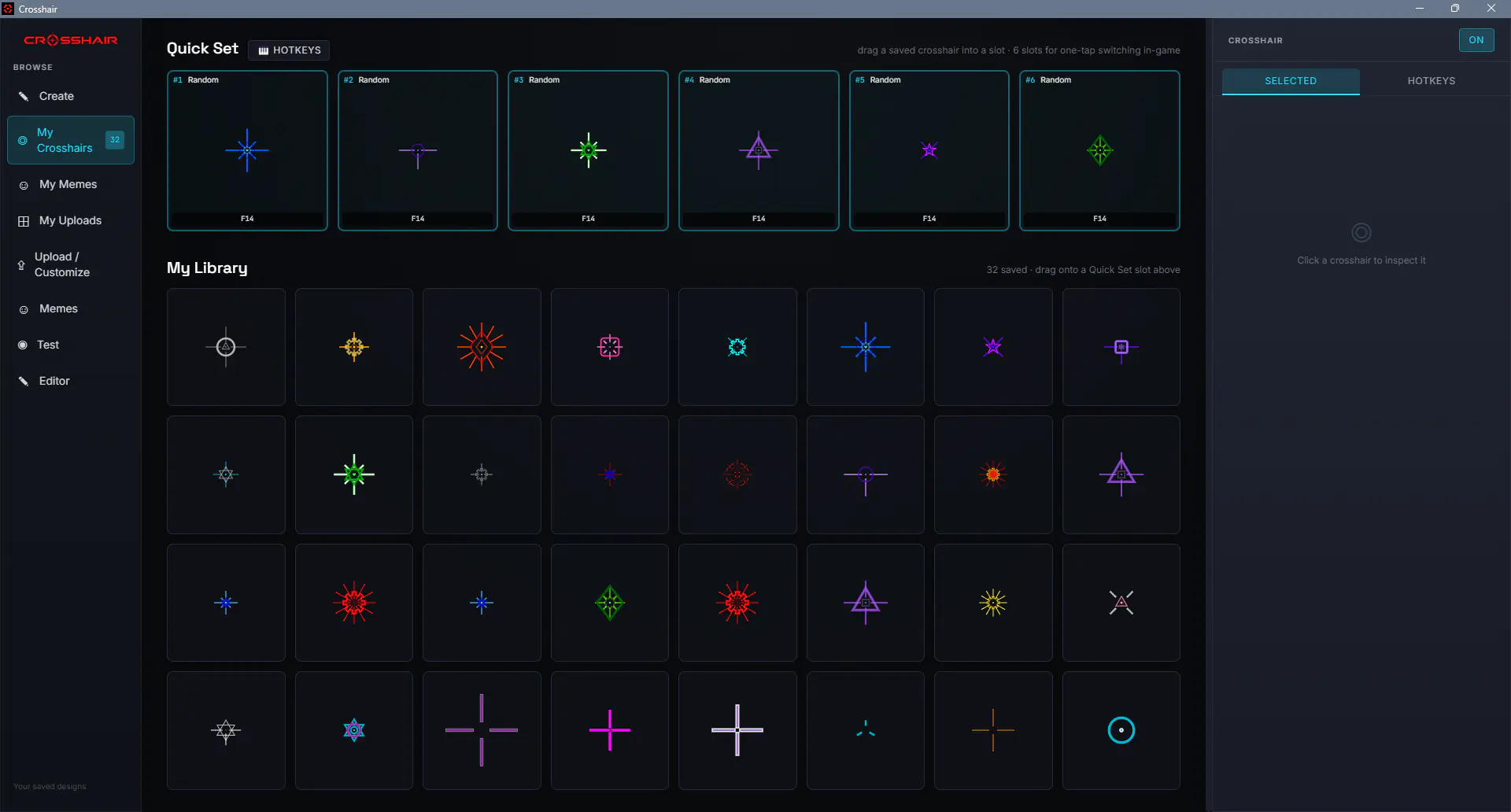Pick the magenta plus crosshair
1511x812 pixels.
(610, 730)
